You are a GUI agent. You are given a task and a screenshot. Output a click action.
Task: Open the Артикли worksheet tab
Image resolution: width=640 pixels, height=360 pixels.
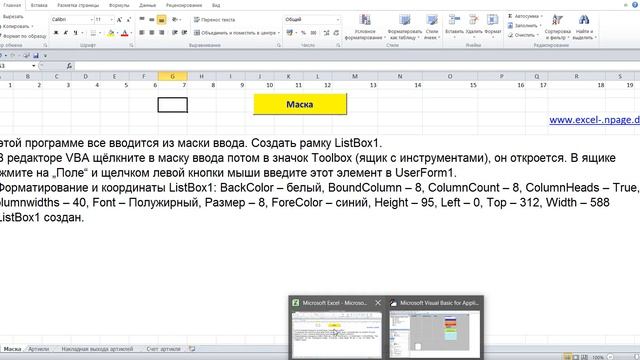[x=38, y=349]
